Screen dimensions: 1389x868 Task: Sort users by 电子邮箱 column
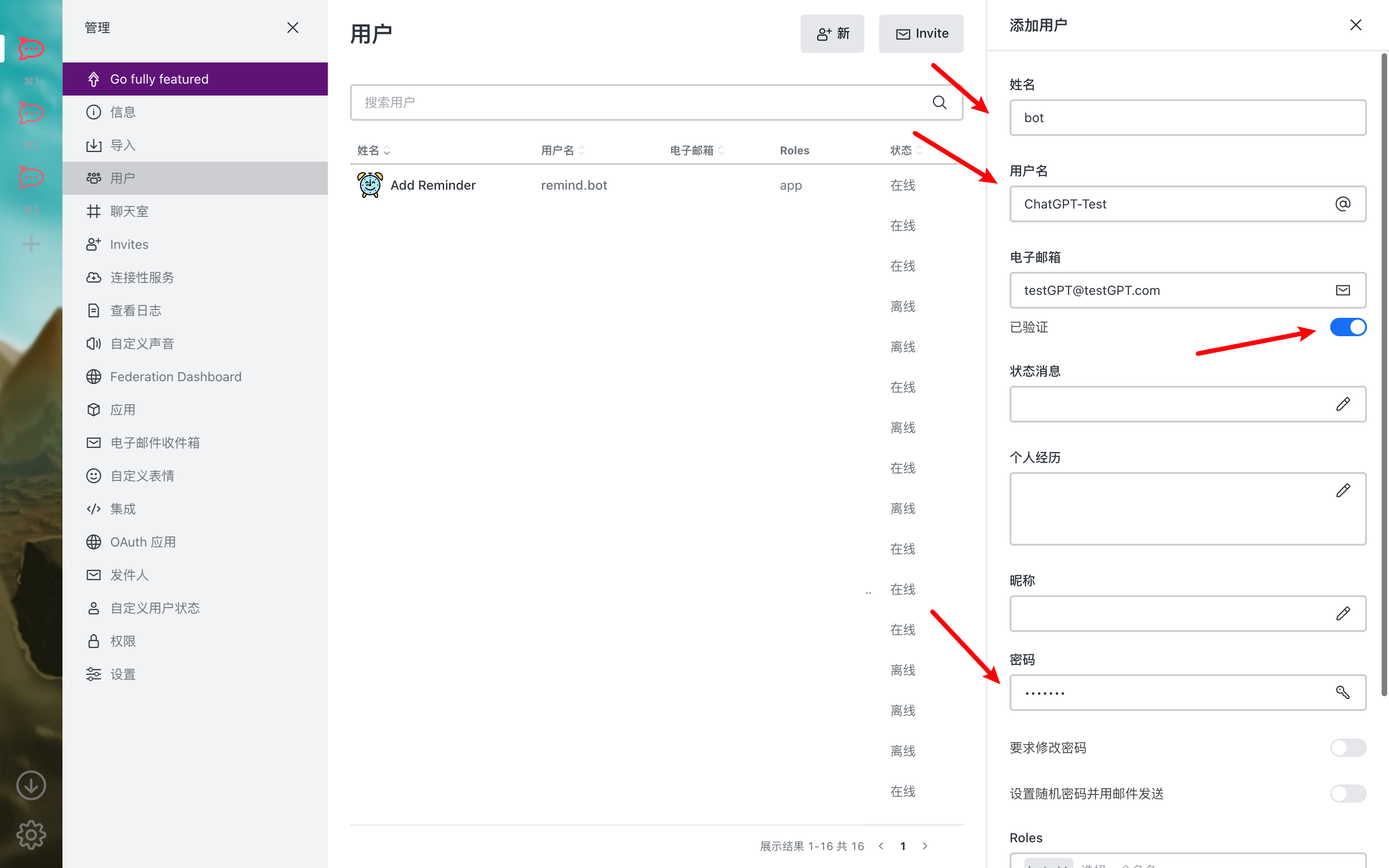(x=697, y=151)
